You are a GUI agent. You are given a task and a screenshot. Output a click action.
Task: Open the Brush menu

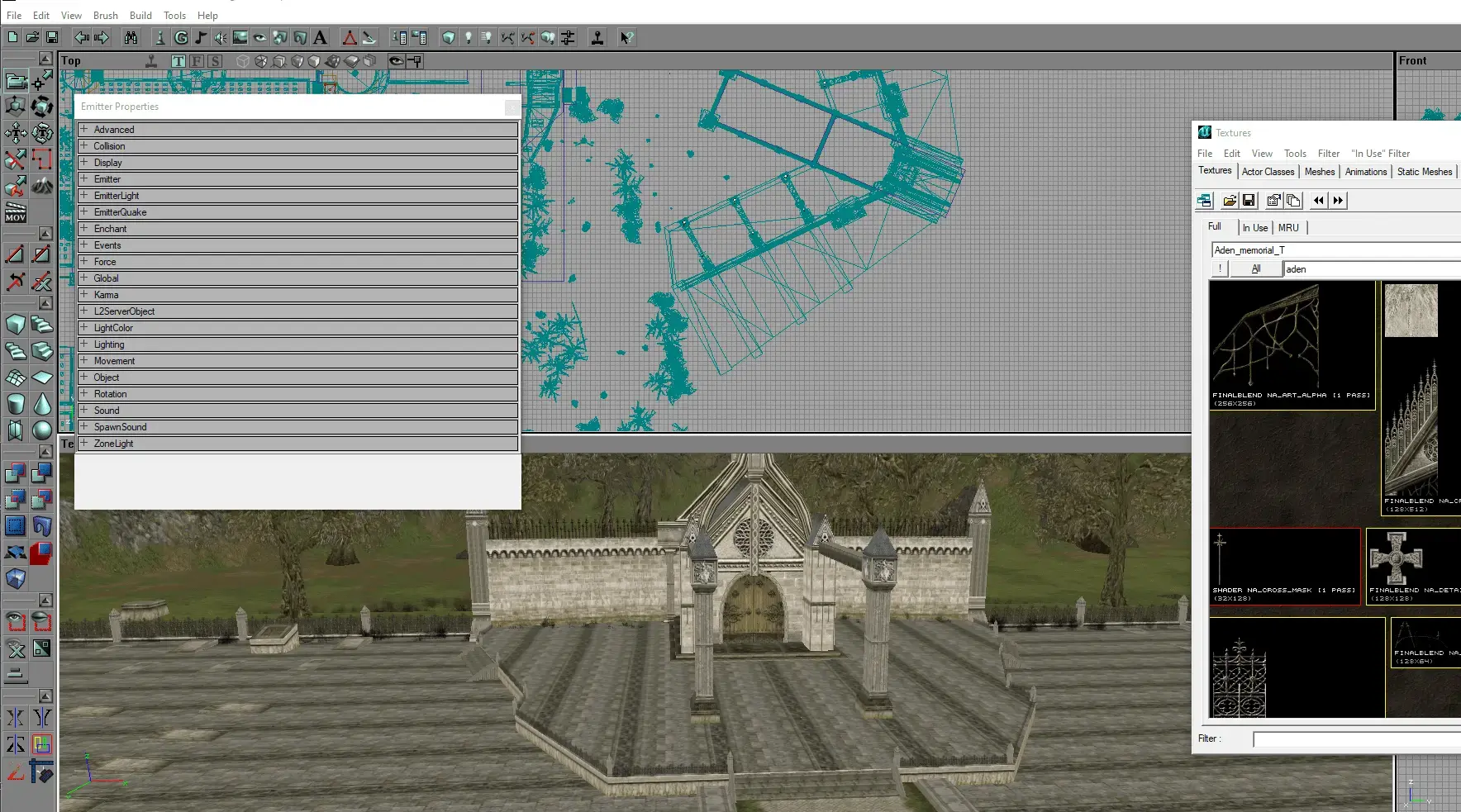(x=105, y=15)
